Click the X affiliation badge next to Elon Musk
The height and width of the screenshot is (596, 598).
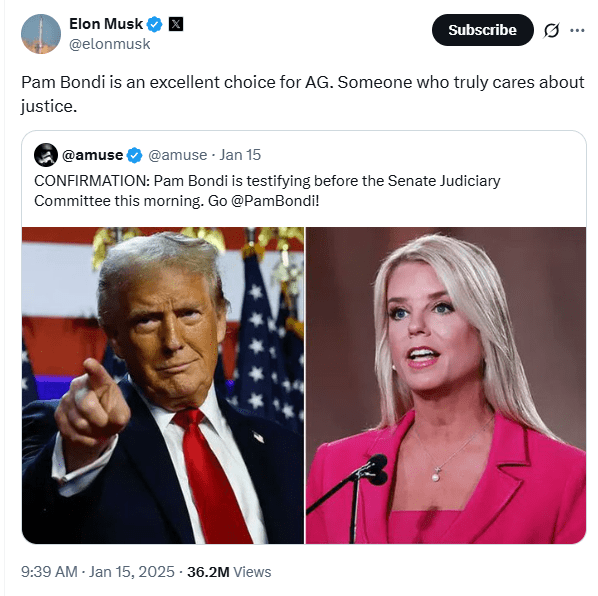point(176,24)
